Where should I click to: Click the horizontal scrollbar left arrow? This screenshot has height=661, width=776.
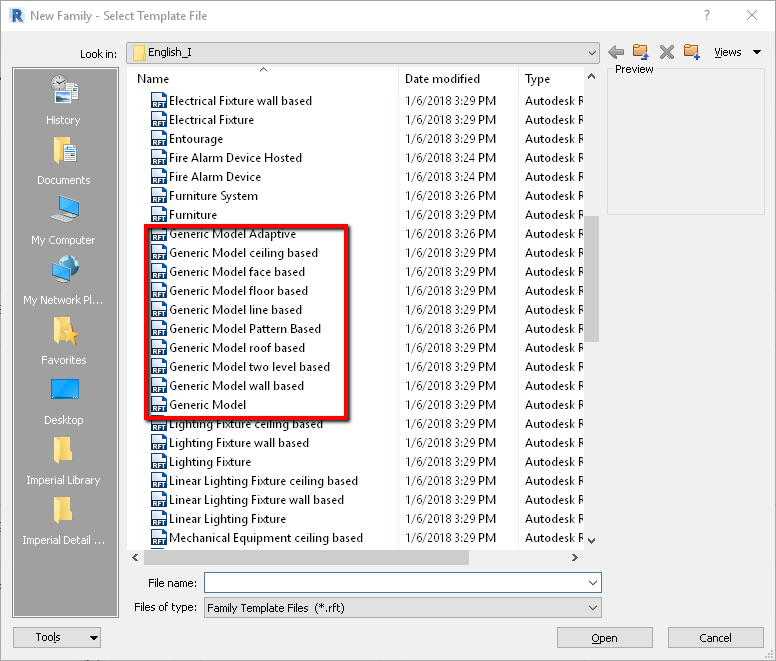(136, 558)
